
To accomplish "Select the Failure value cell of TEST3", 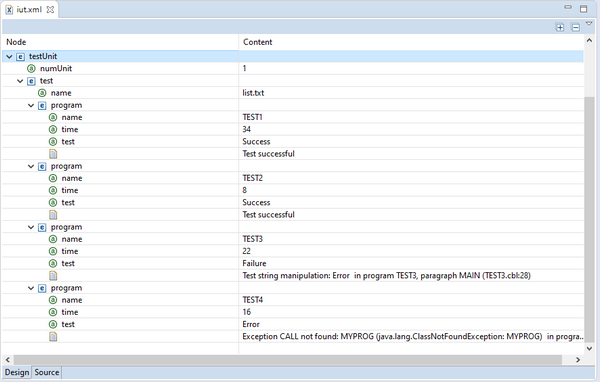I will 411,263.
